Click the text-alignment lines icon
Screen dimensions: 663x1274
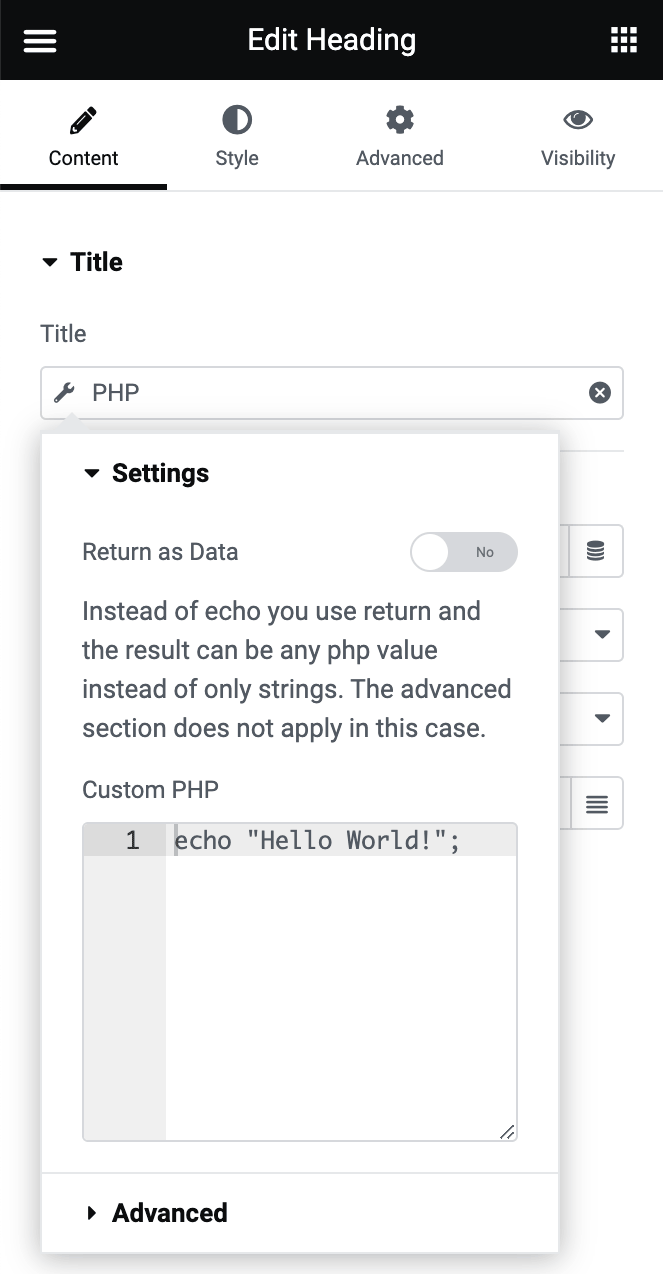[x=595, y=803]
